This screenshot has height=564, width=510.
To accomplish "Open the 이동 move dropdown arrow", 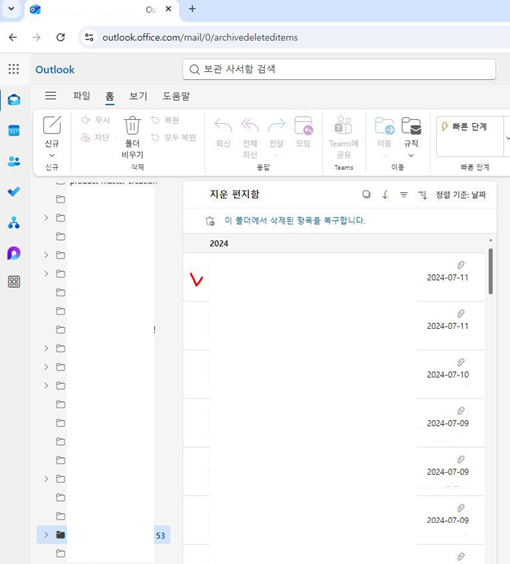I will pos(384,155).
